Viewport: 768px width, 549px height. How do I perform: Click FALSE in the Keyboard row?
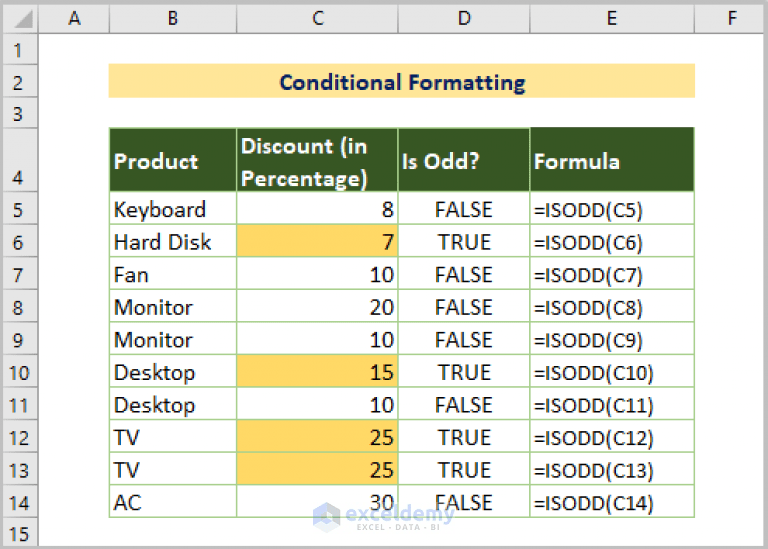click(x=464, y=209)
